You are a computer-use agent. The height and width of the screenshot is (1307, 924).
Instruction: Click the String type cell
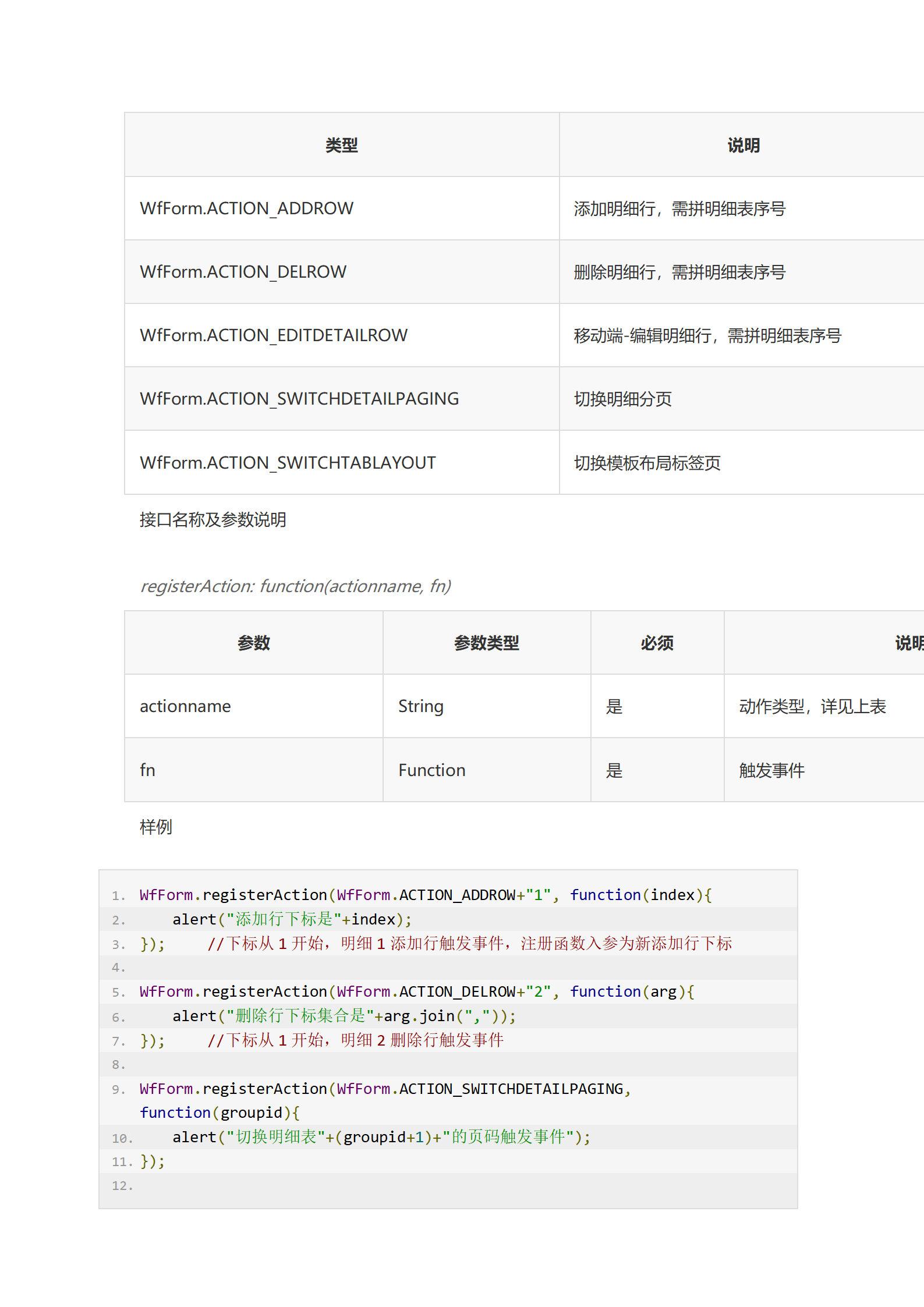click(x=420, y=706)
